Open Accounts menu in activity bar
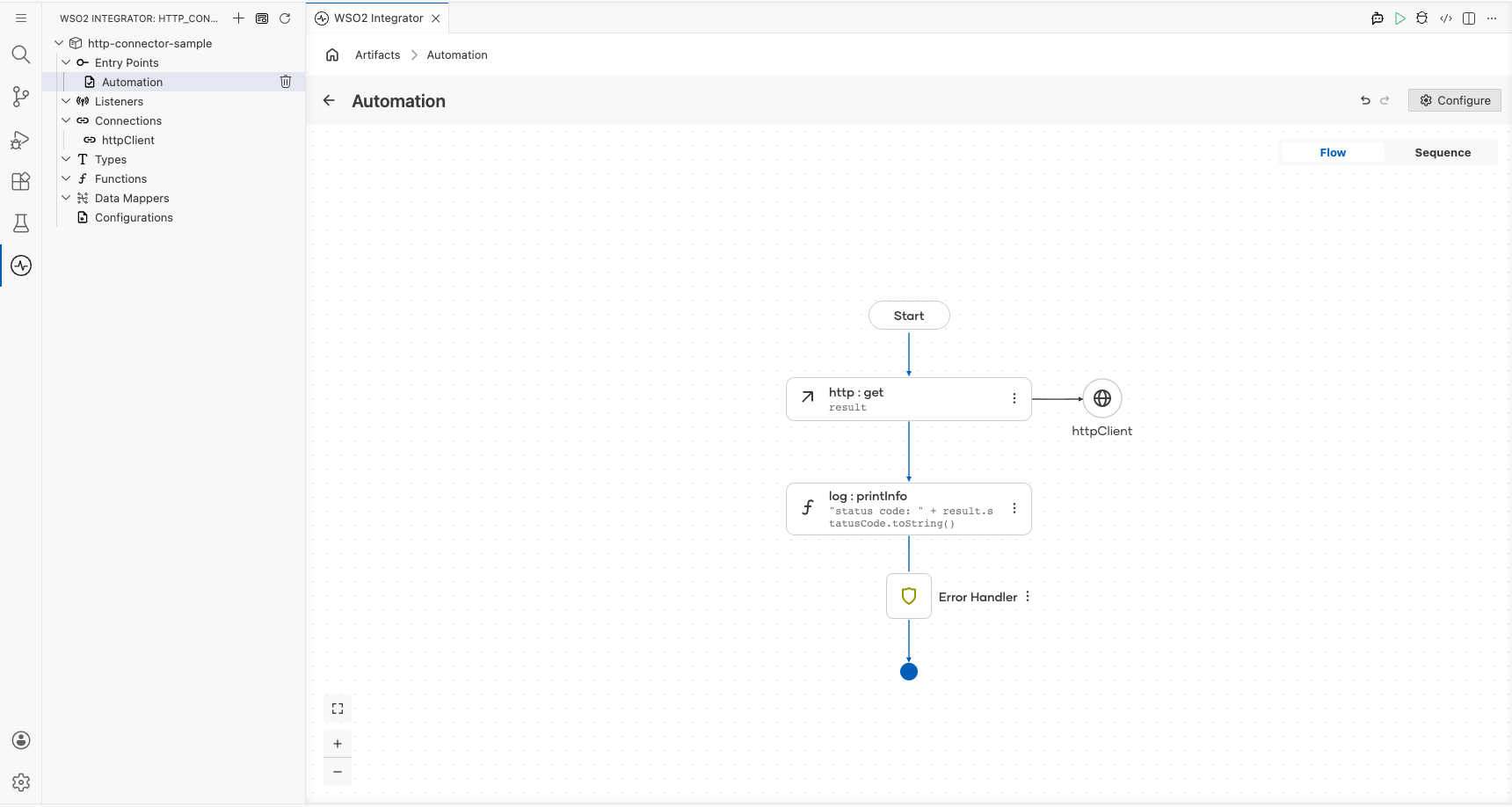 pyautogui.click(x=21, y=740)
